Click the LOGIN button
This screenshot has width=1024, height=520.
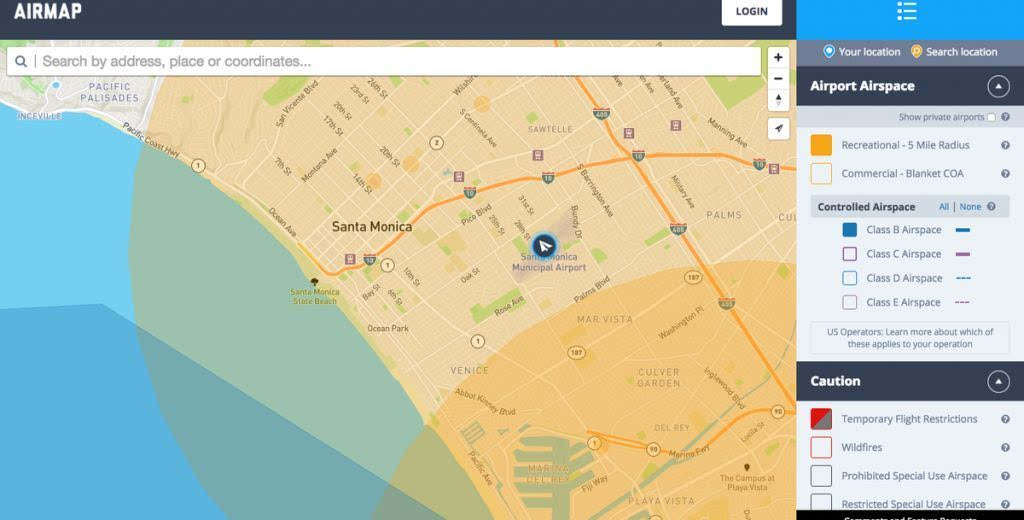[751, 12]
